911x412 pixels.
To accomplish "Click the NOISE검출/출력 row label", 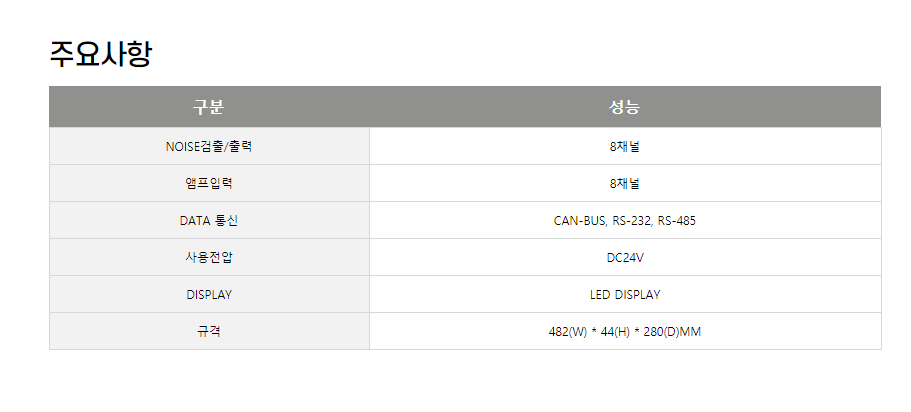I will tap(209, 146).
